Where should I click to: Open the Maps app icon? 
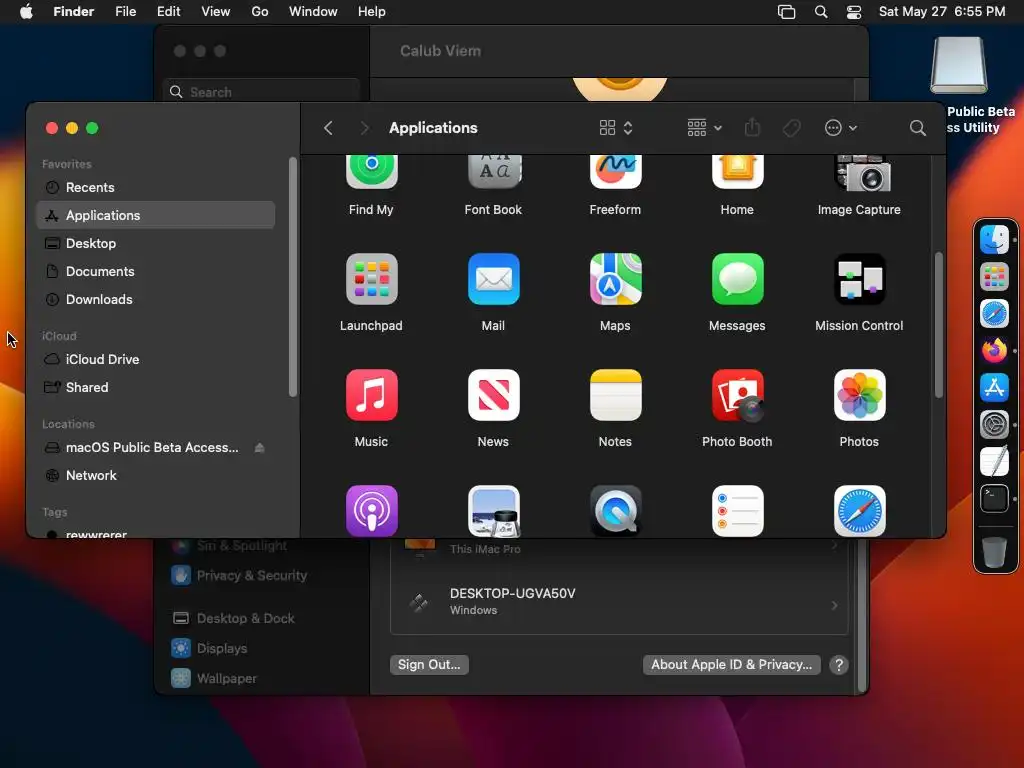615,280
